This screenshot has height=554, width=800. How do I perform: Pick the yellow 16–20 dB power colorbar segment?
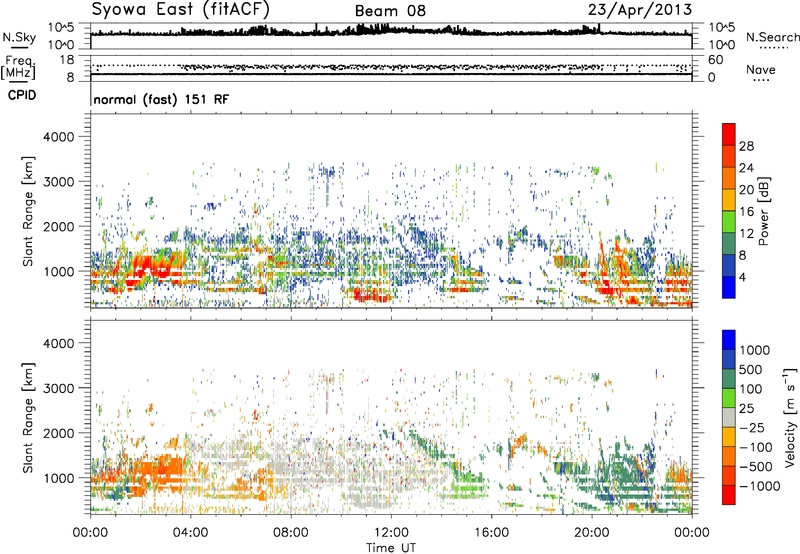pyautogui.click(x=729, y=200)
